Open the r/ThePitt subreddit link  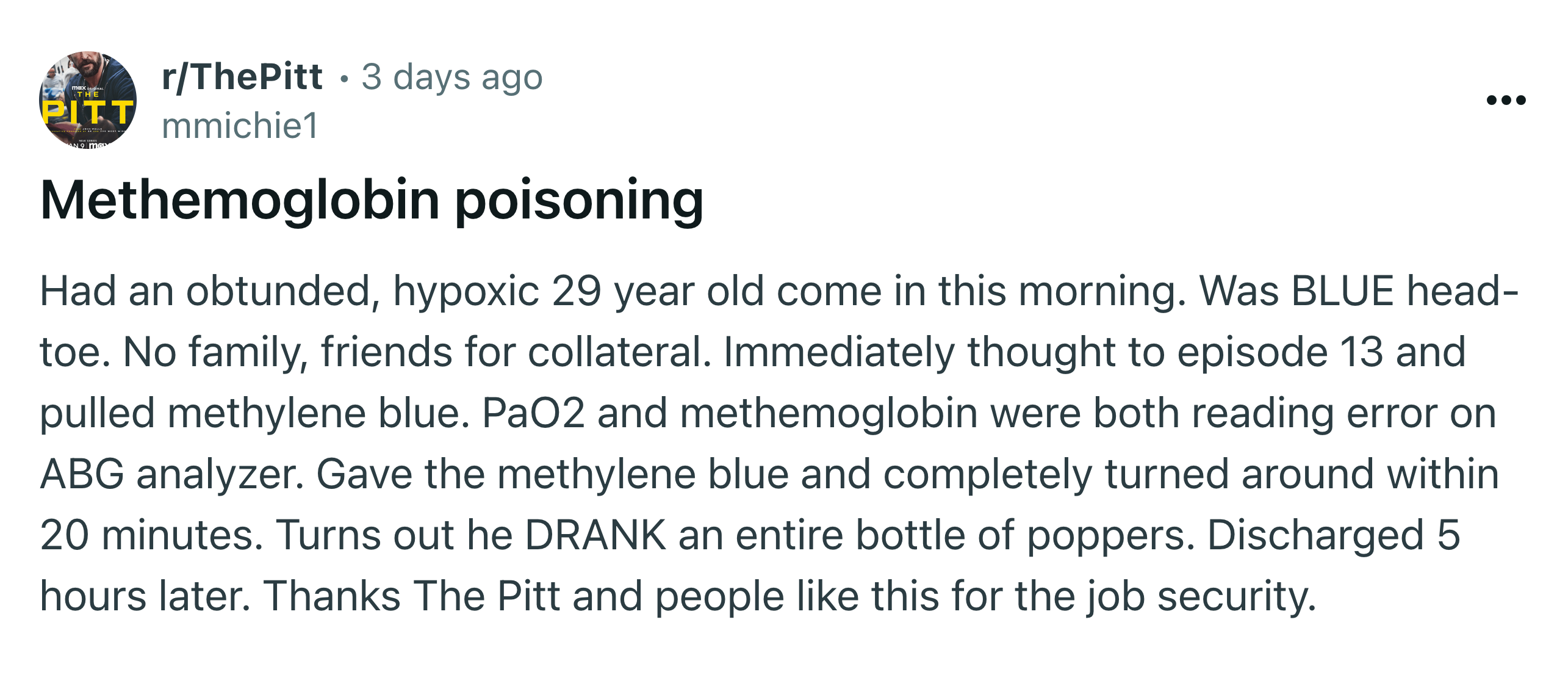pyautogui.click(x=242, y=78)
